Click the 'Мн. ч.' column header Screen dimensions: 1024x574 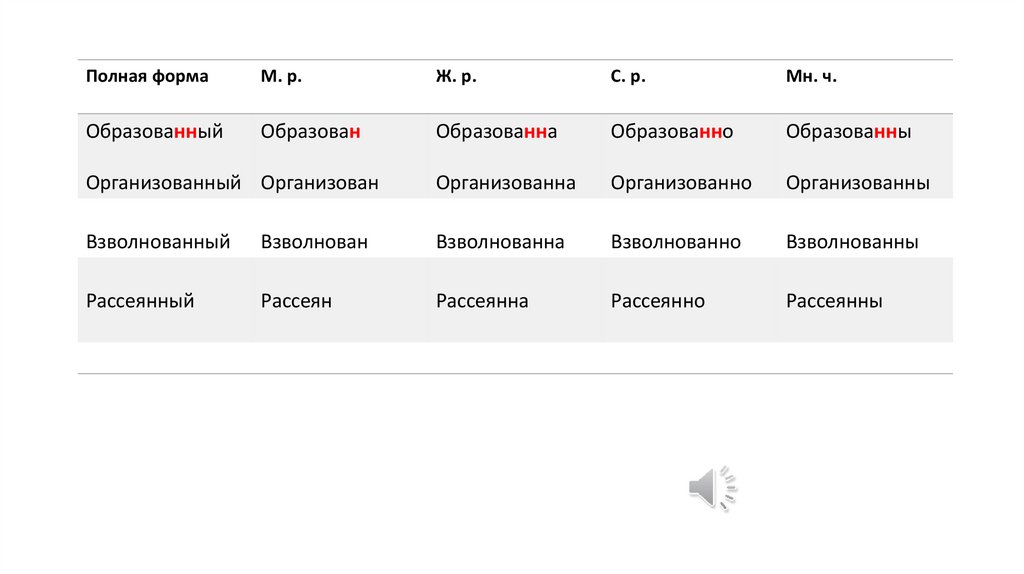pyautogui.click(x=811, y=77)
